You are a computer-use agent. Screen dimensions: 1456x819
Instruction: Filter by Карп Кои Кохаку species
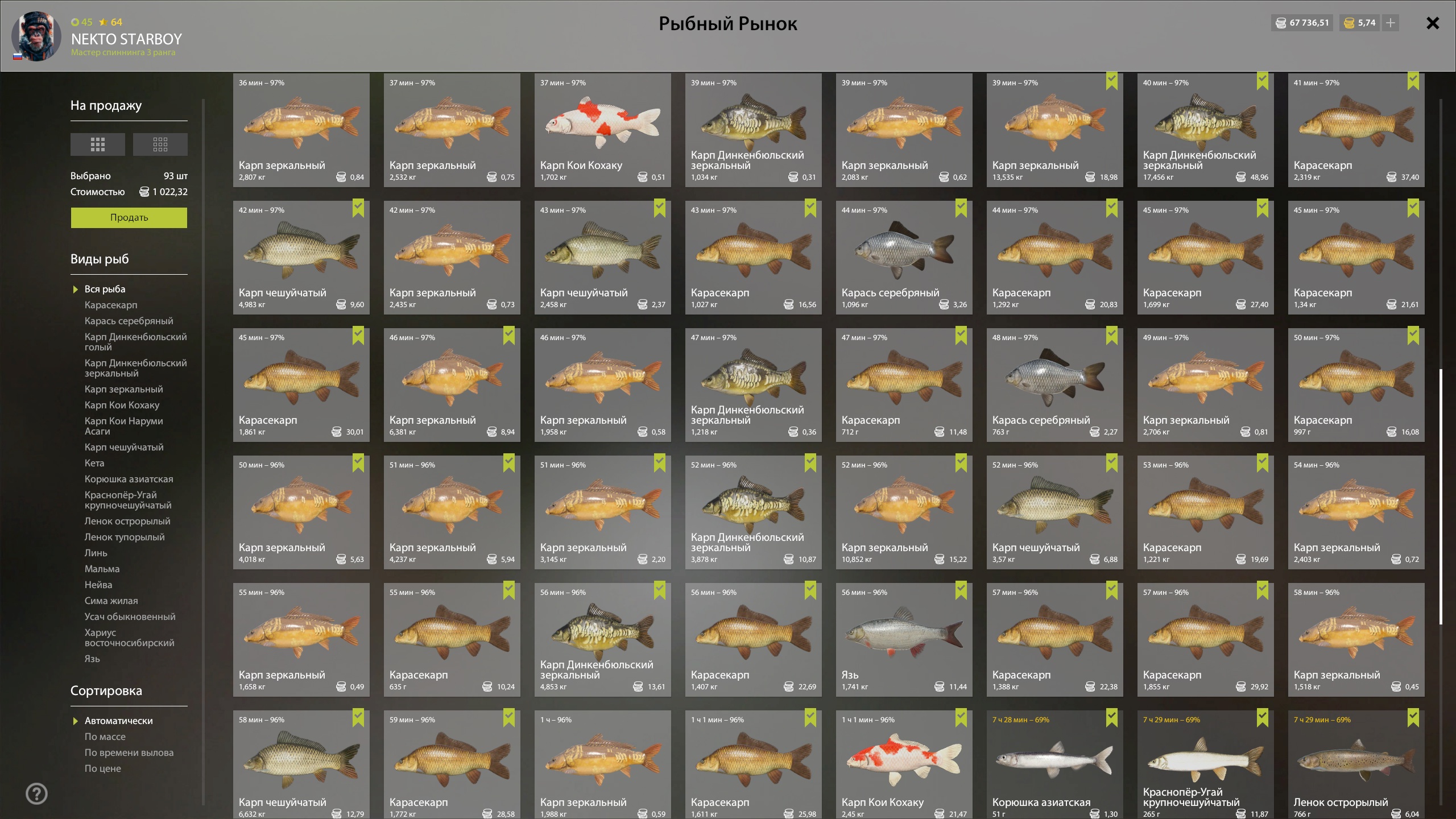coord(122,405)
